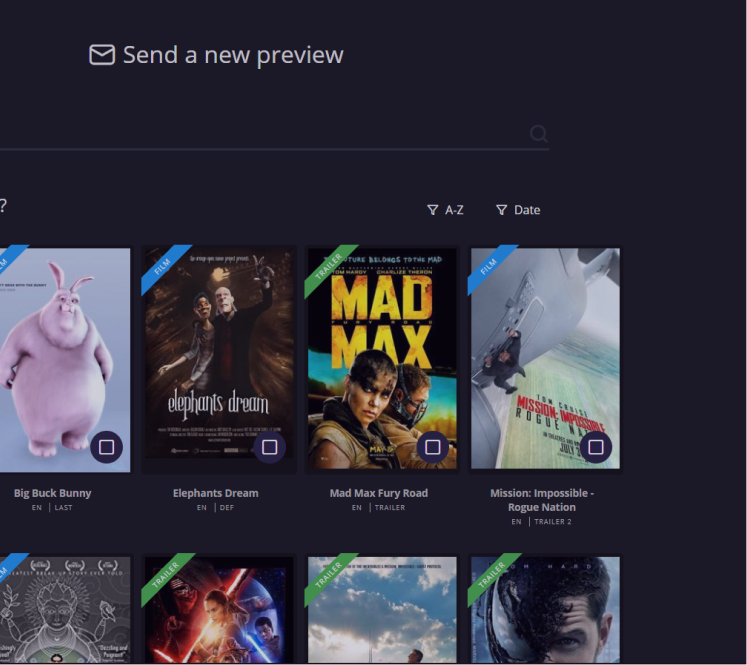Click the envelope icon beside Send a new preview
Screen dimensions: 747x665
[x=102, y=55]
